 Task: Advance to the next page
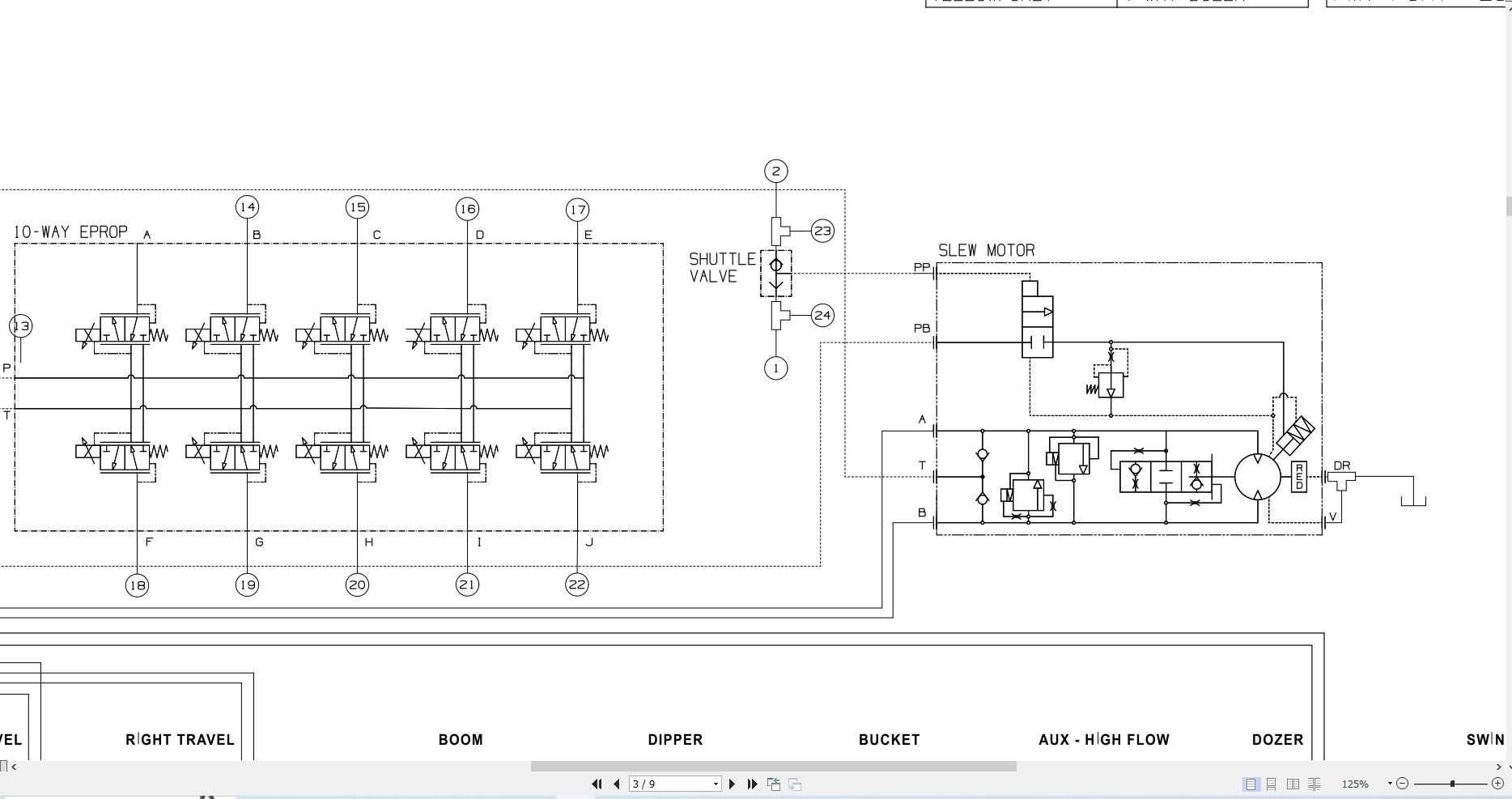(733, 784)
